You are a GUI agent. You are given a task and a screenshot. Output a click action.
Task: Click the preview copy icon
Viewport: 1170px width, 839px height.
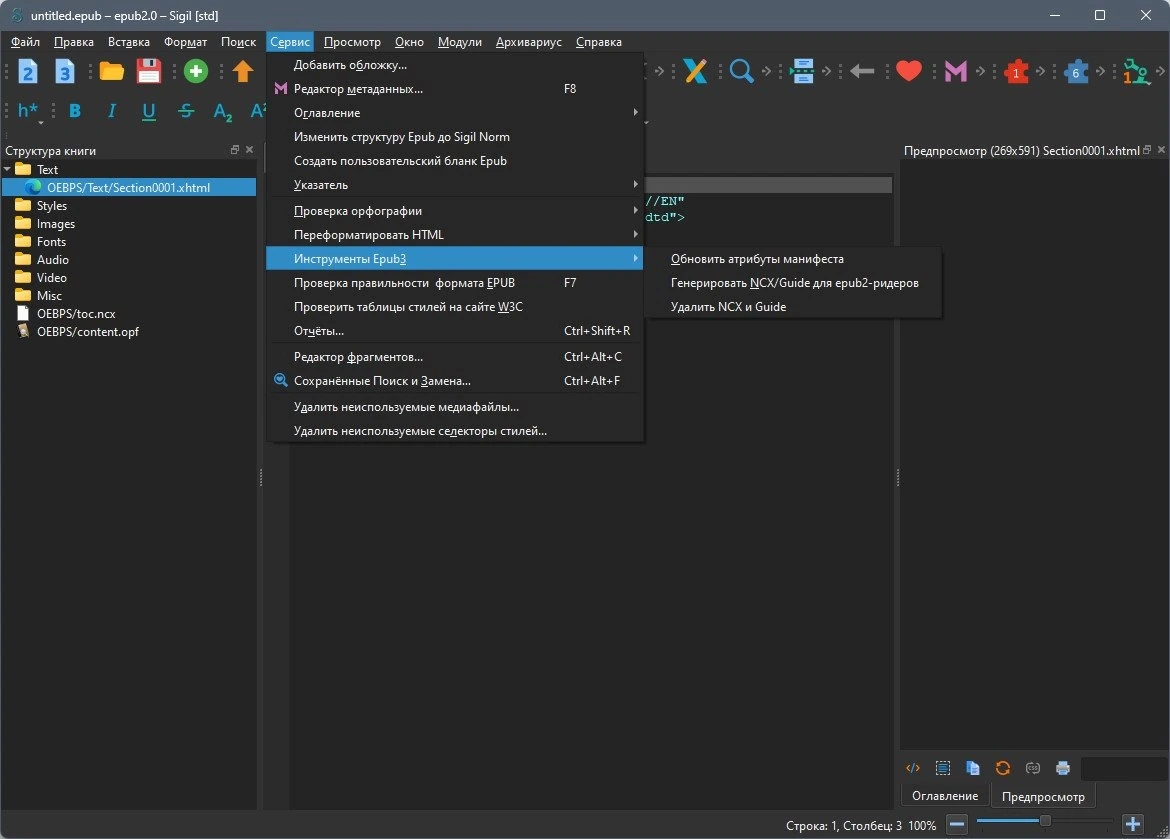(972, 768)
